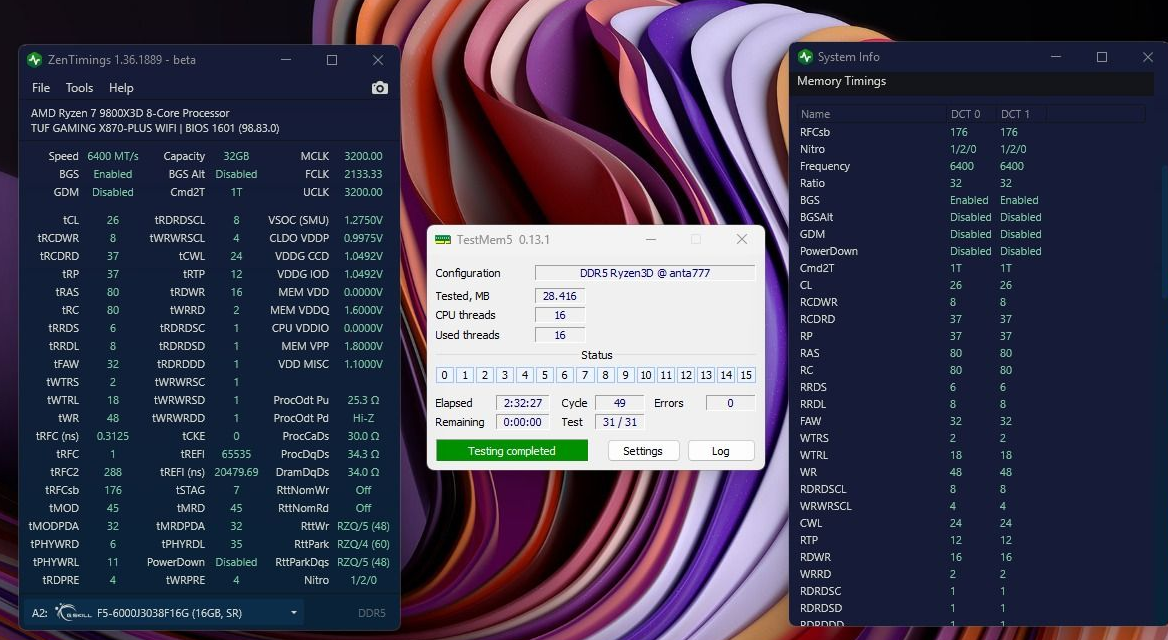This screenshot has height=640, width=1168.
Task: Click the Configuration field in TestMem5
Action: pyautogui.click(x=645, y=273)
